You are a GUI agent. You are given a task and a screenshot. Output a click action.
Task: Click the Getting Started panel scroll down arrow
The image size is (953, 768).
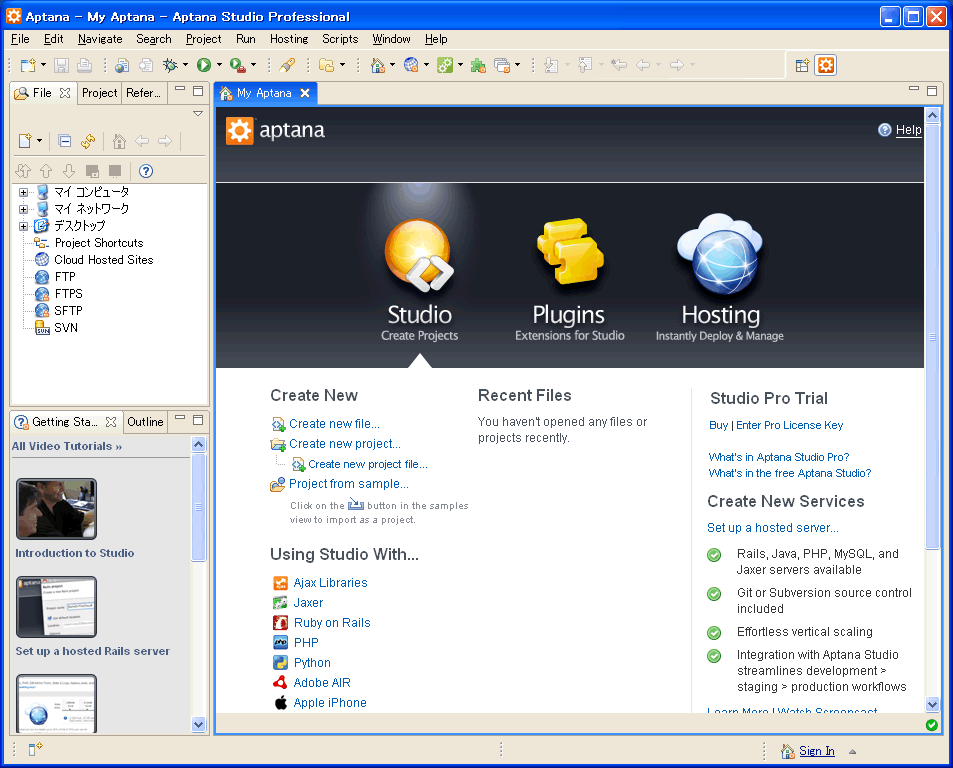[x=198, y=724]
